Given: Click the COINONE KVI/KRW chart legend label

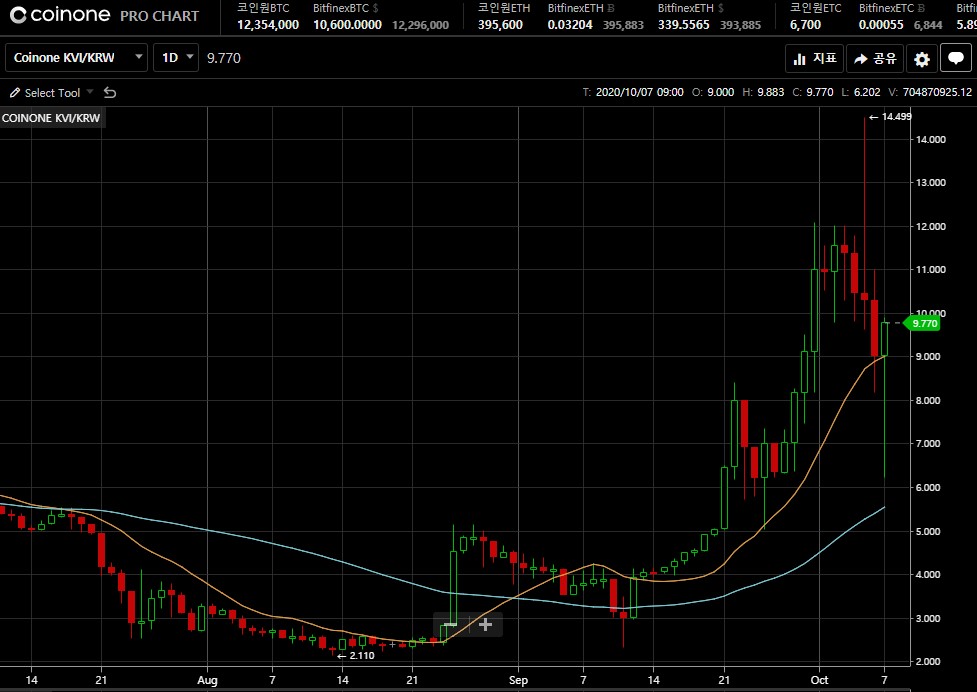Looking at the screenshot, I should point(51,118).
